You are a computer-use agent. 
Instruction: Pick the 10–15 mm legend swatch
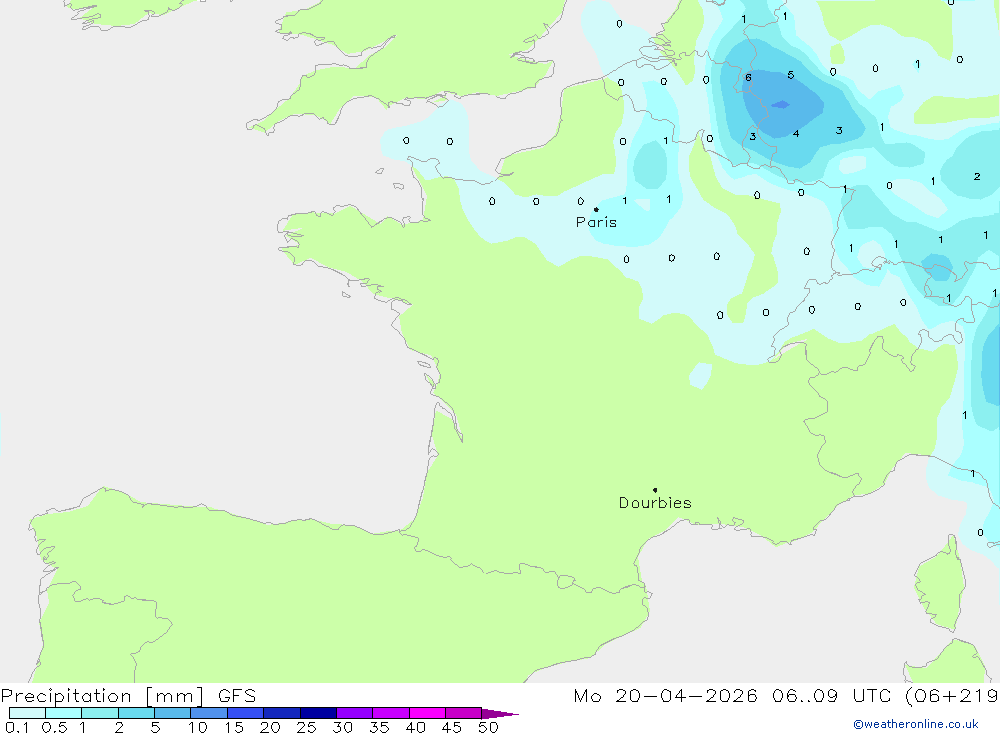209,713
